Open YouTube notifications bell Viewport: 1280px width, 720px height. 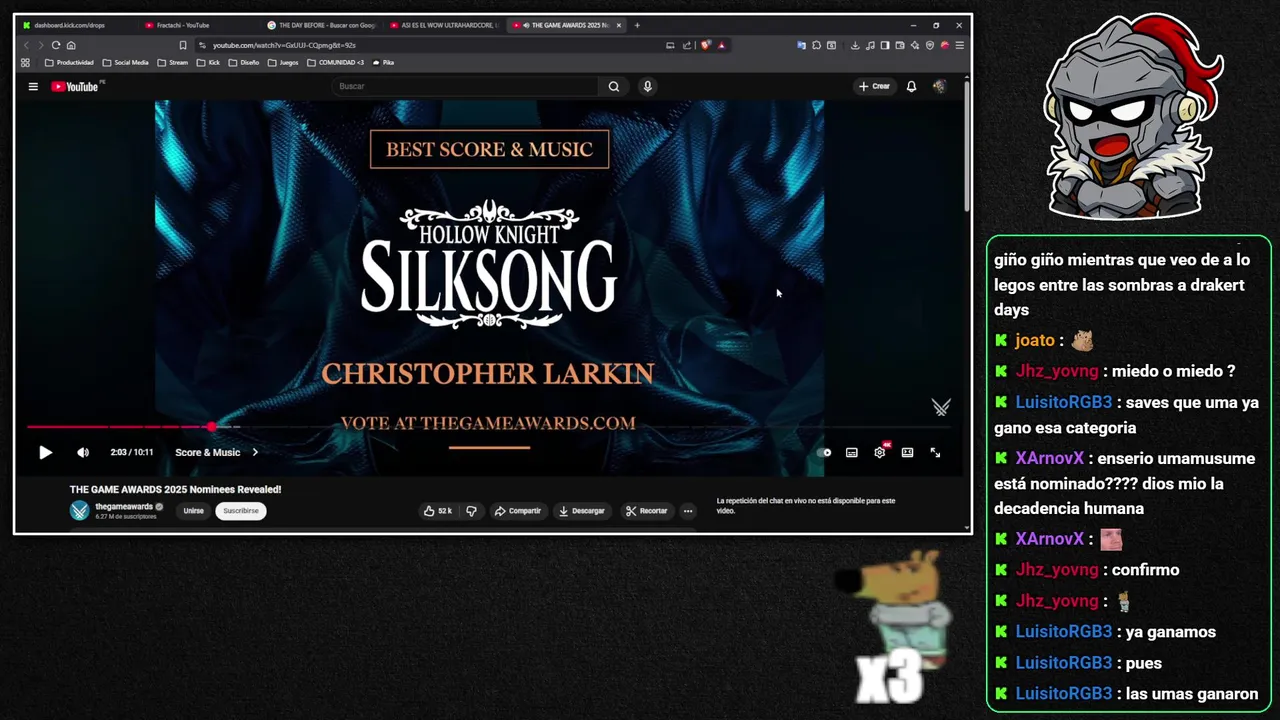911,87
